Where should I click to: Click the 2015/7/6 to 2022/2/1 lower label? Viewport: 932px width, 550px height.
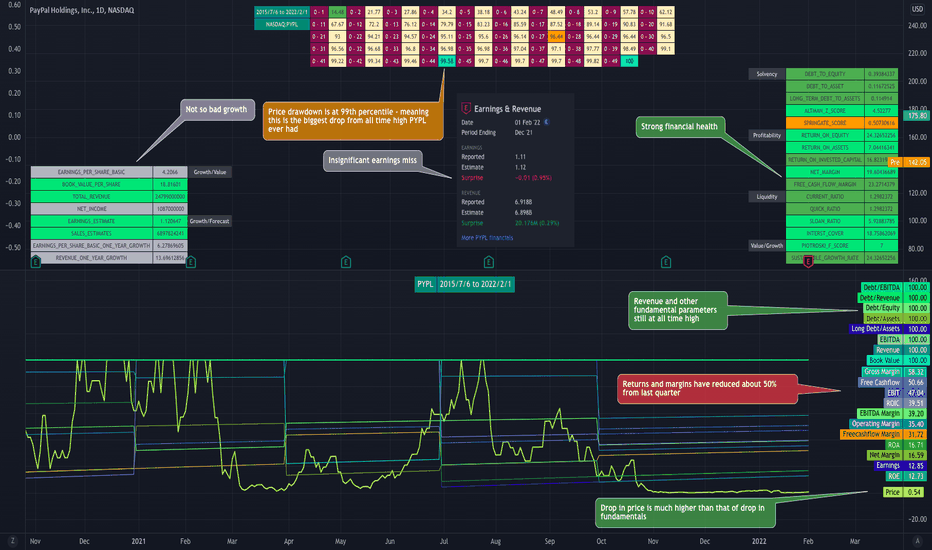pyautogui.click(x=475, y=284)
